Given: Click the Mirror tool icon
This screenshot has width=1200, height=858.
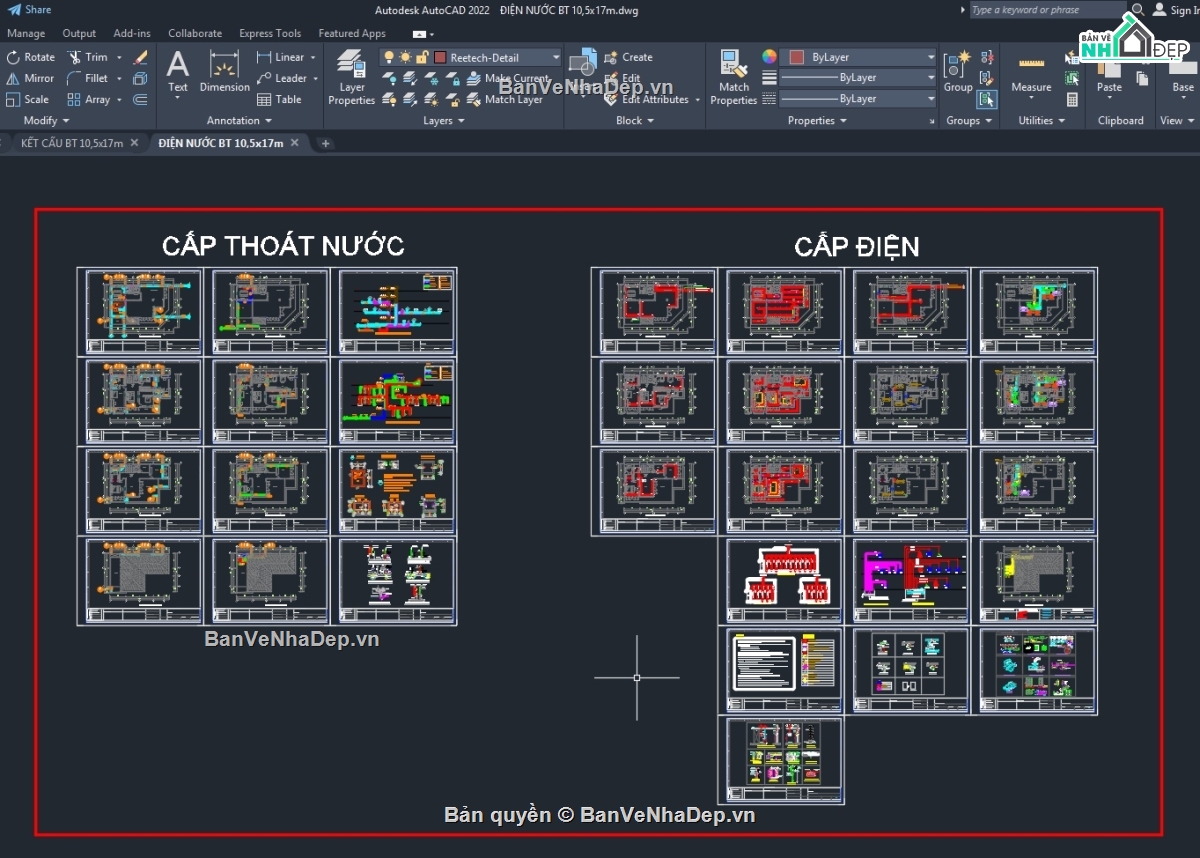Looking at the screenshot, I should tap(13, 78).
